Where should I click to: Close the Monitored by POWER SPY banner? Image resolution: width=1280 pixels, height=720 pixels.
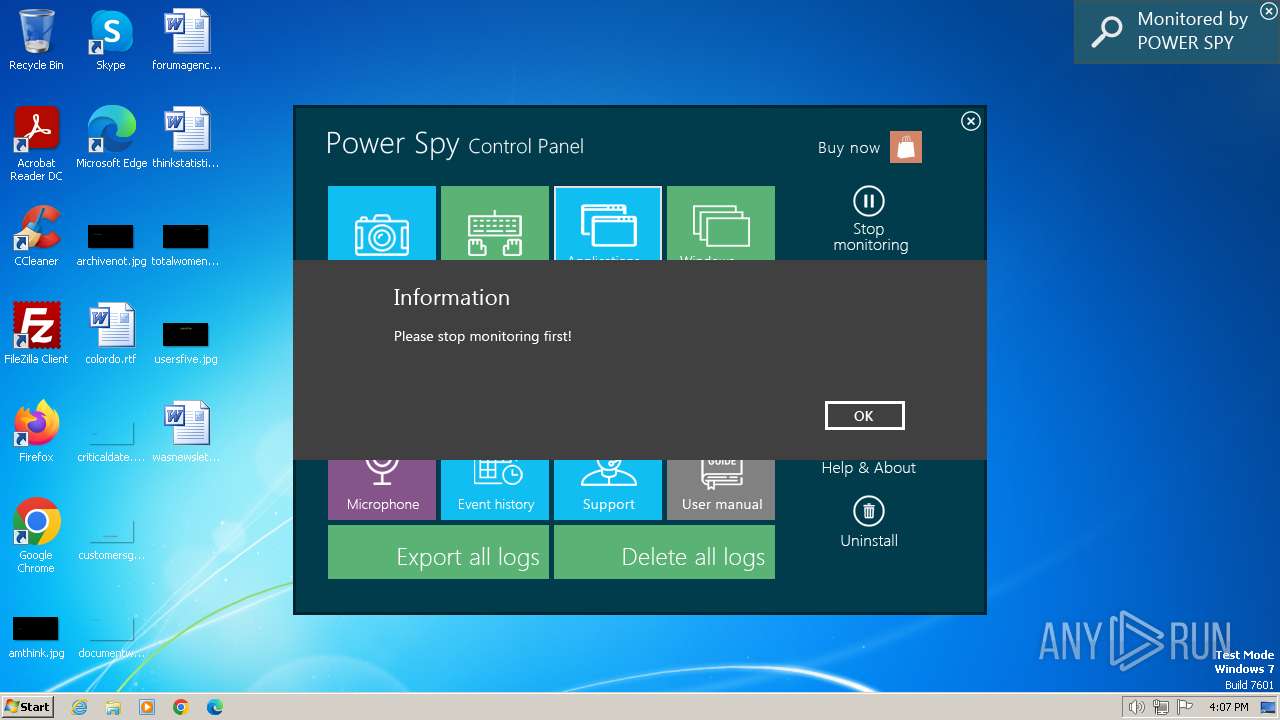(x=1268, y=11)
